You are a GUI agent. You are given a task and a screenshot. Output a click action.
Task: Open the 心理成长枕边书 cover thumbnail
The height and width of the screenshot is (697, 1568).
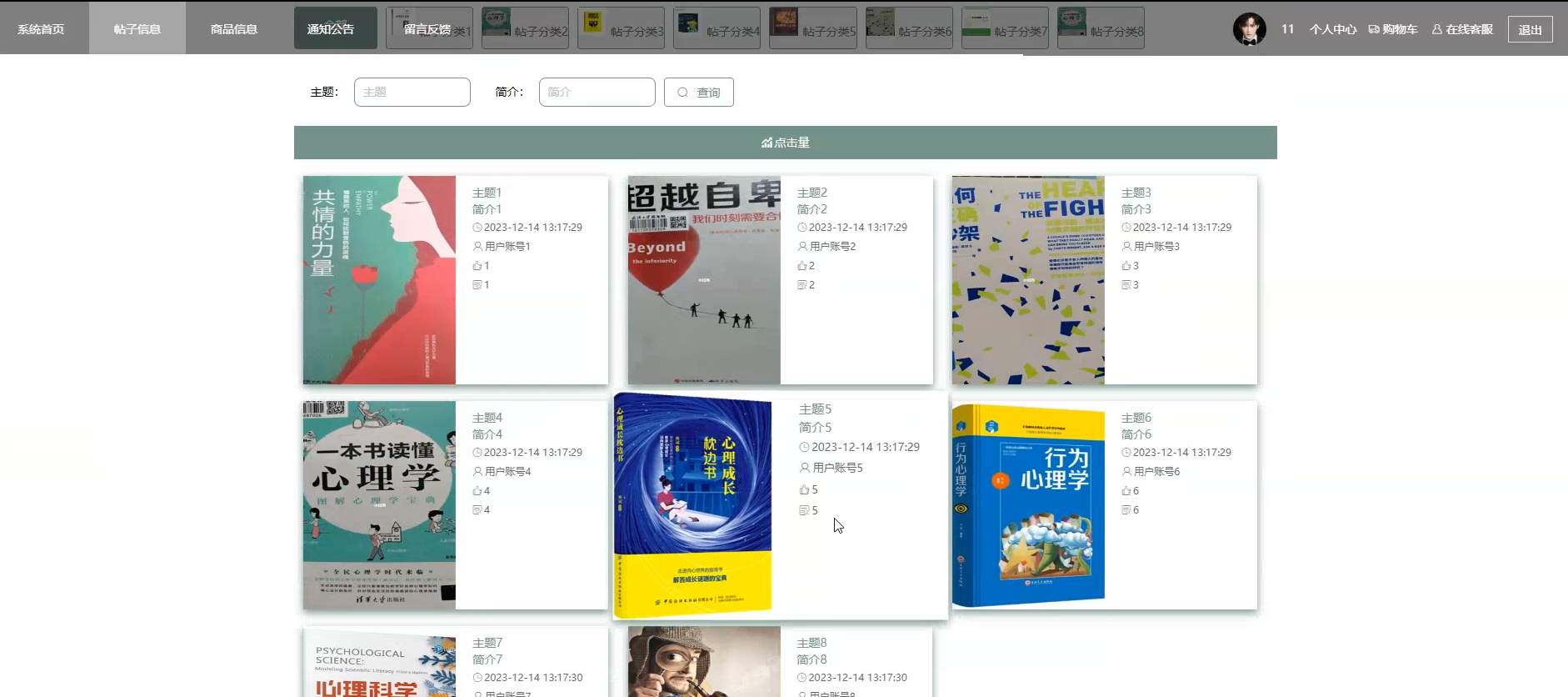[x=693, y=505]
